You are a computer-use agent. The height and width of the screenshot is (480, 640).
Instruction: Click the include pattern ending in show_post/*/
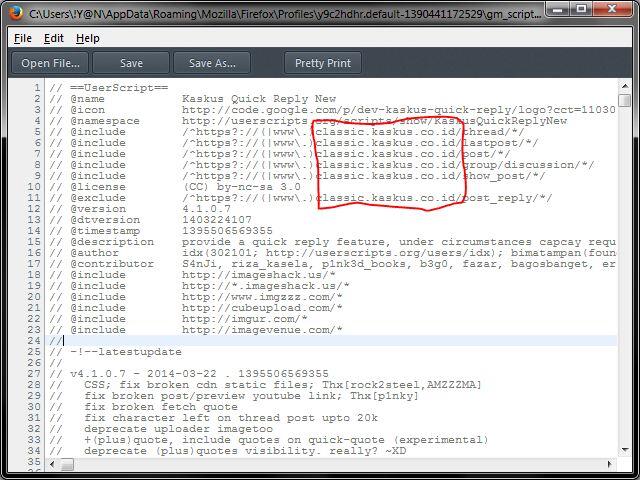(x=364, y=176)
